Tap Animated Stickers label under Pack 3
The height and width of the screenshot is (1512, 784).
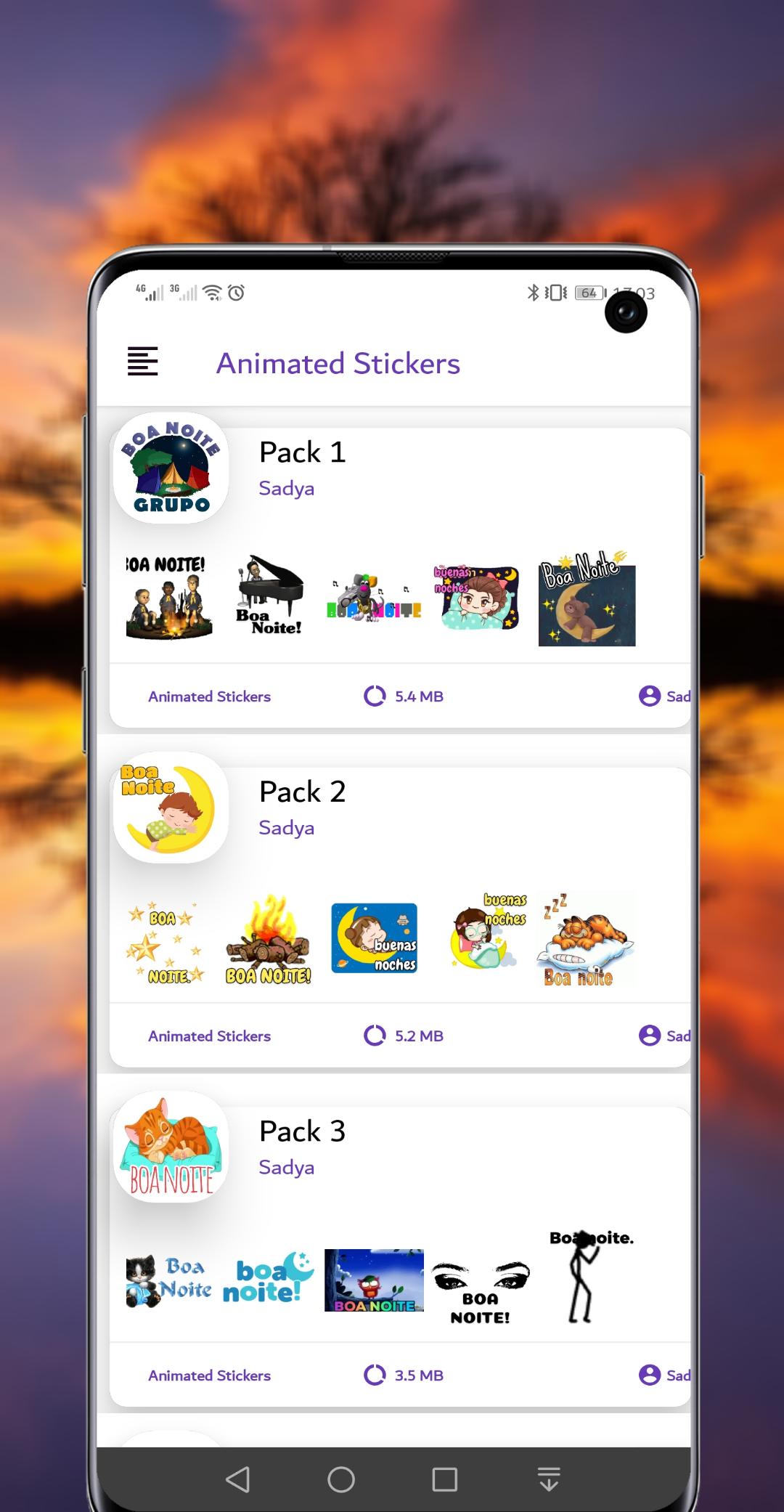point(209,1375)
